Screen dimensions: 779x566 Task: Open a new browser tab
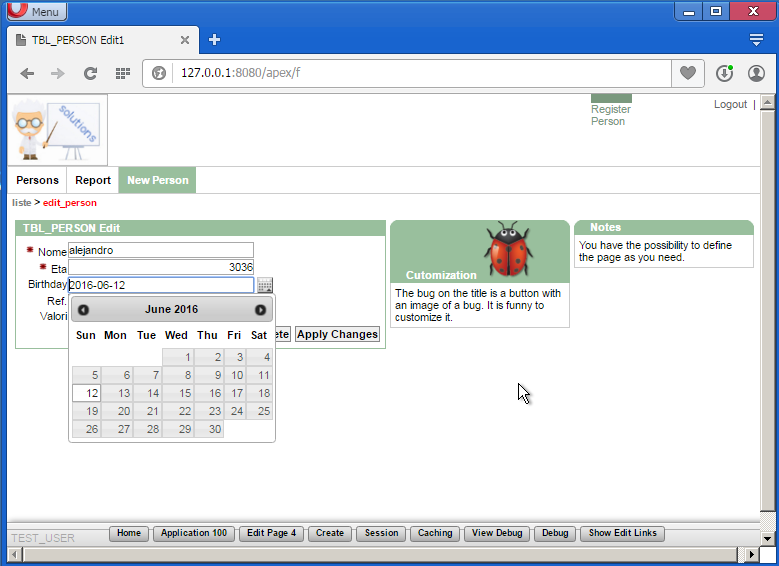pos(214,40)
